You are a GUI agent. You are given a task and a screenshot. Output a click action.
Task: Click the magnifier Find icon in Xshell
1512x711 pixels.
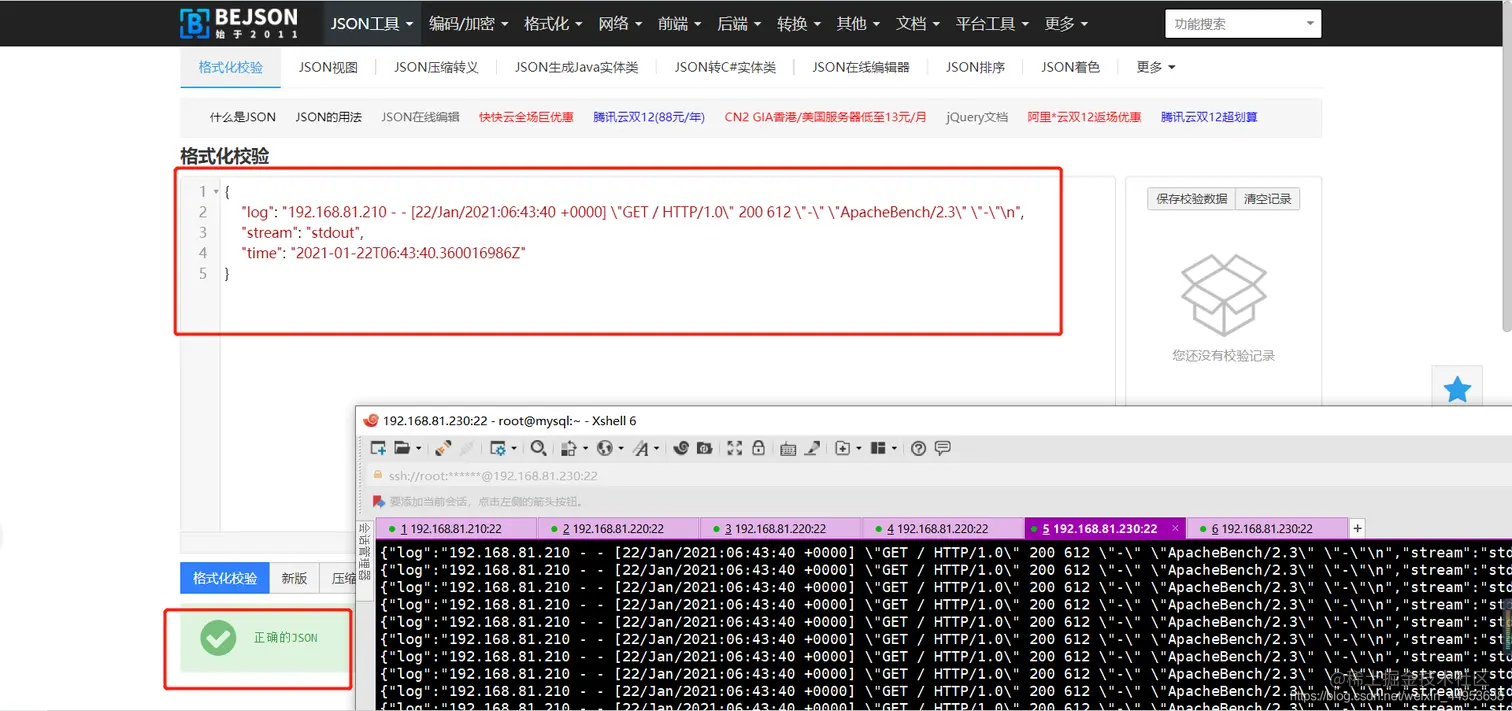pos(538,448)
